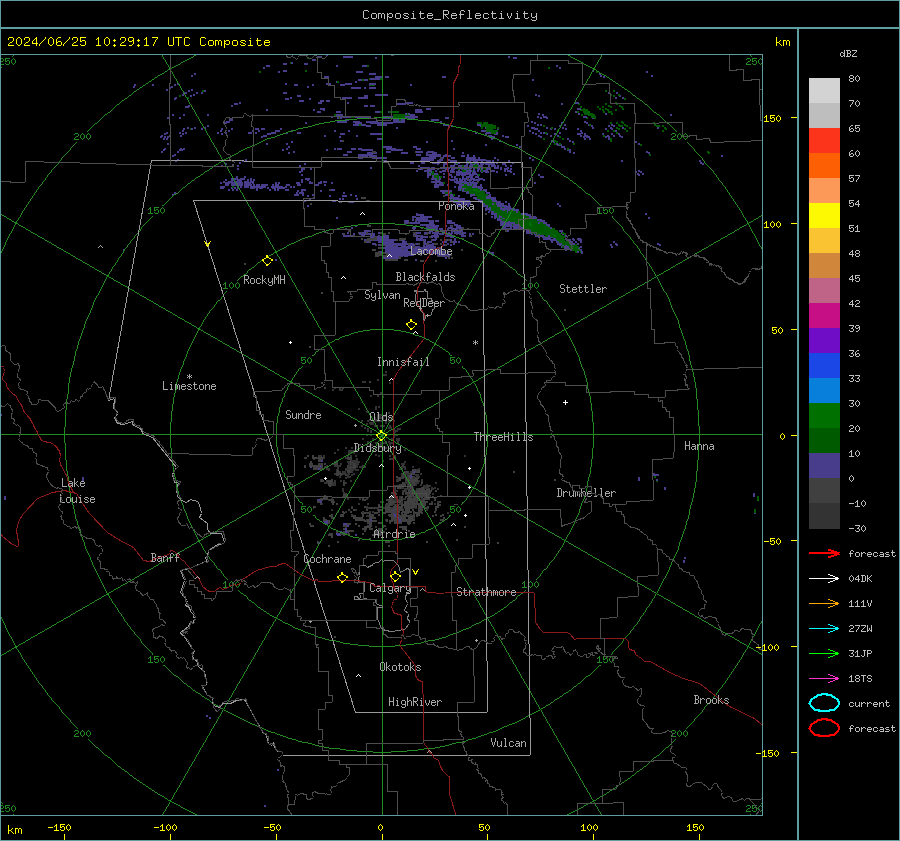Click the Calgary city label
900x841 pixels.
(x=390, y=588)
